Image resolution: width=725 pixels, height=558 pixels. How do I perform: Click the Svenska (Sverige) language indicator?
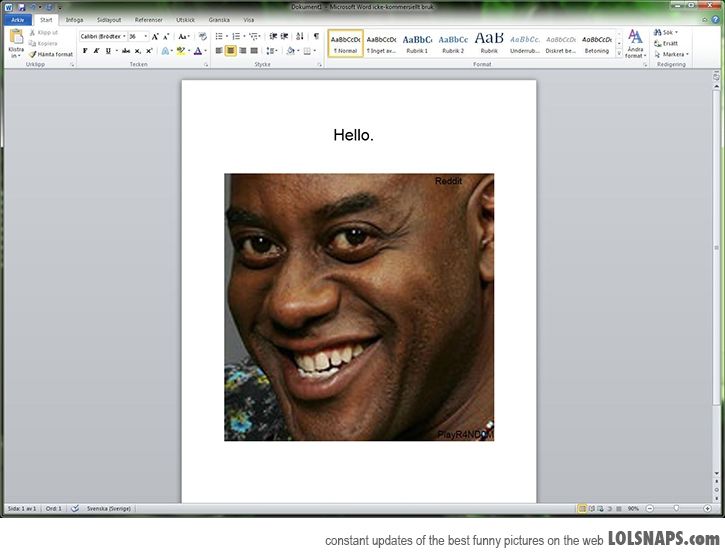(108, 509)
